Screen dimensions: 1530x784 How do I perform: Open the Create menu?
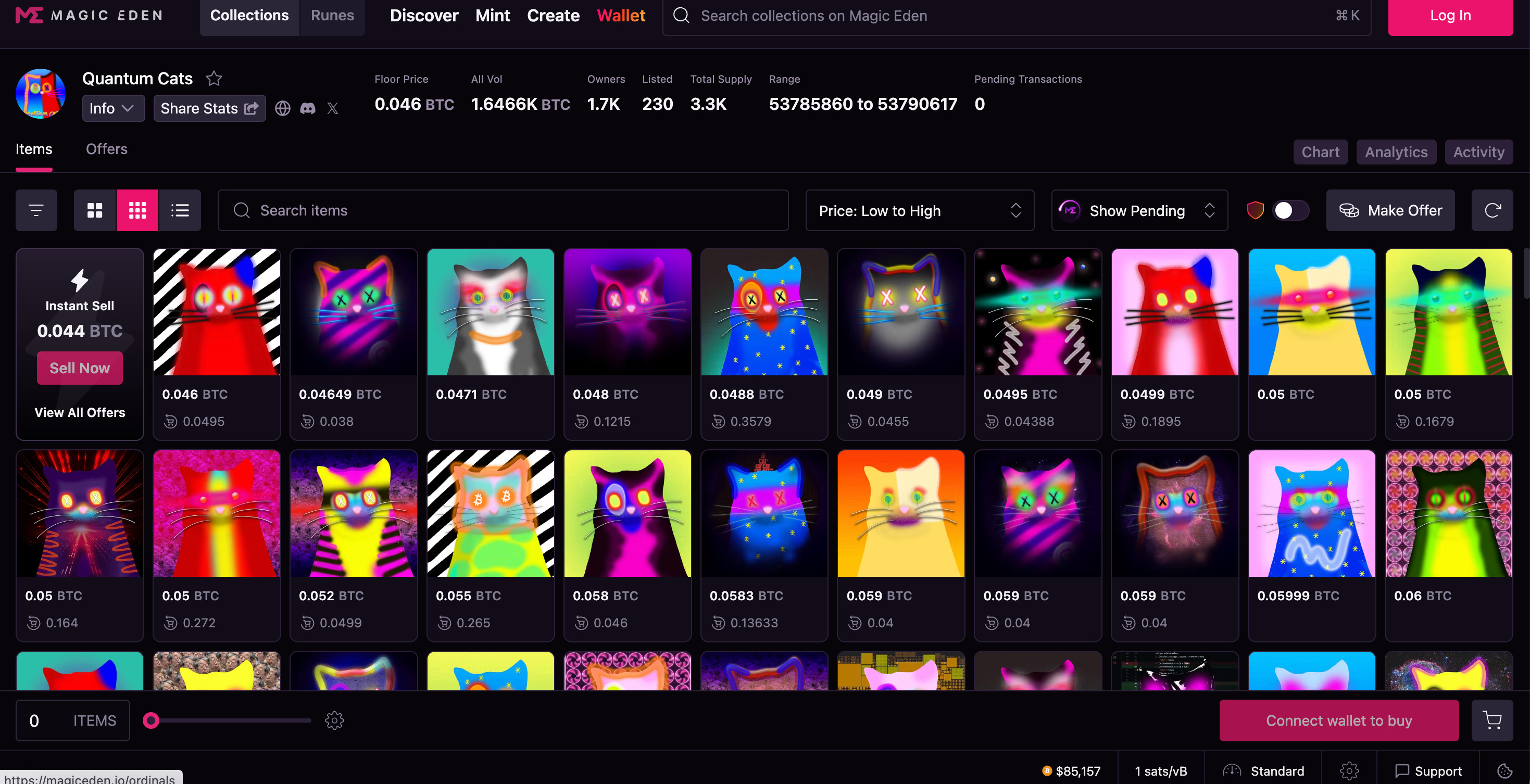553,16
